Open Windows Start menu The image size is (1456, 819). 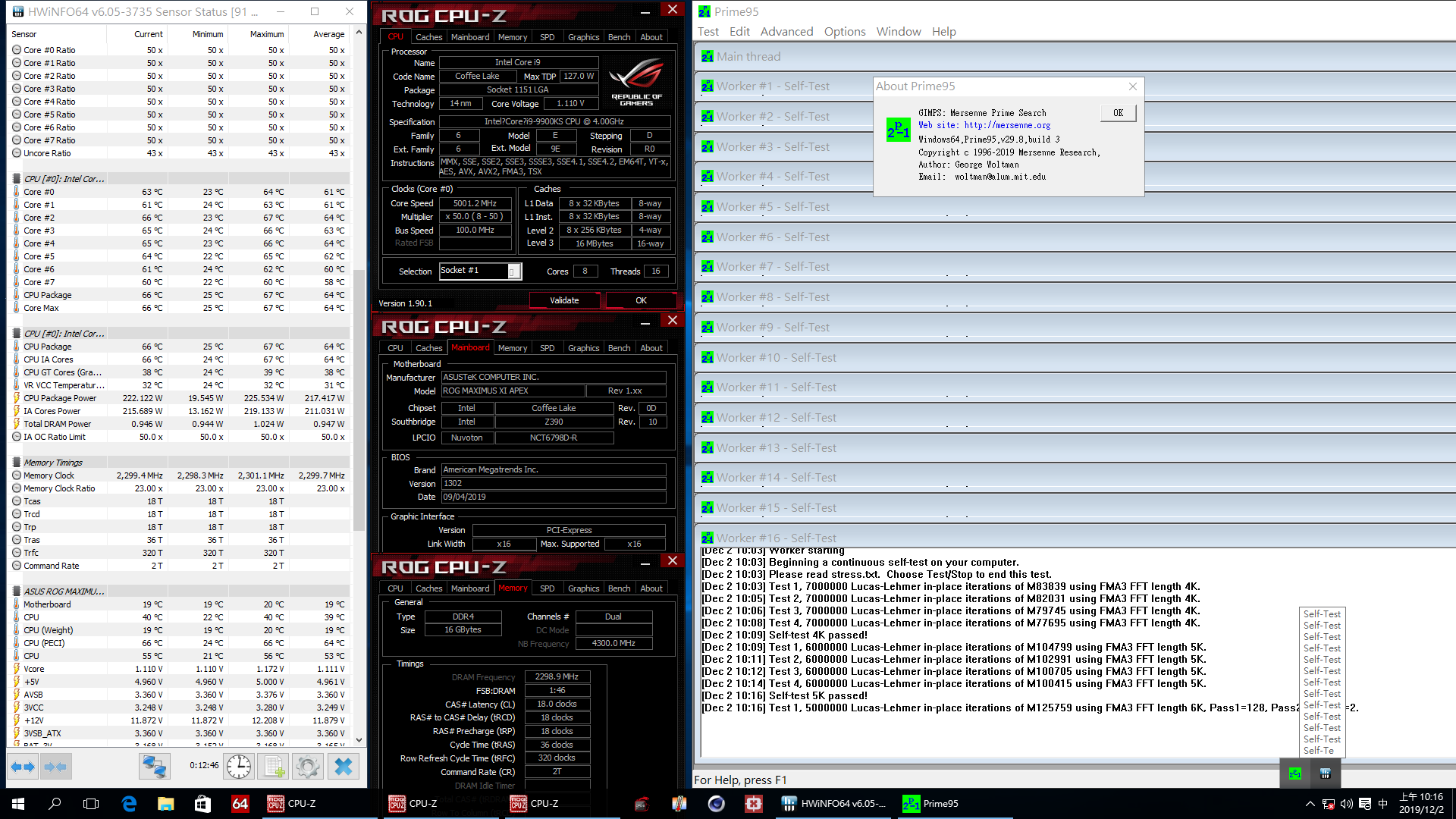coord(18,804)
